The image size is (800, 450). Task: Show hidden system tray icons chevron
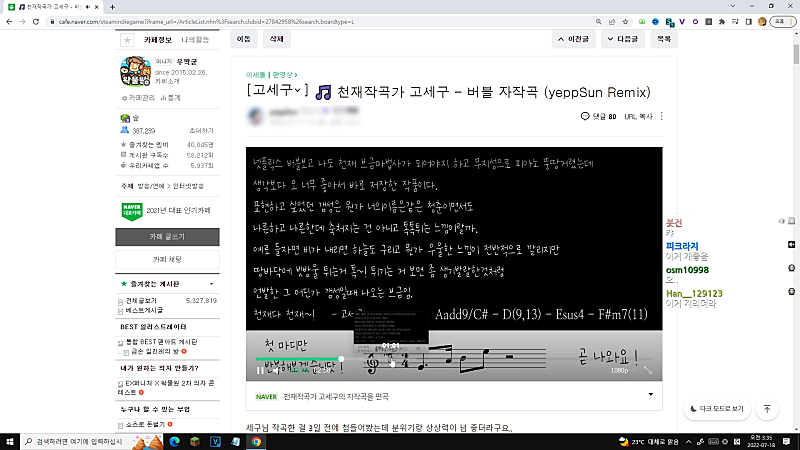(688, 442)
